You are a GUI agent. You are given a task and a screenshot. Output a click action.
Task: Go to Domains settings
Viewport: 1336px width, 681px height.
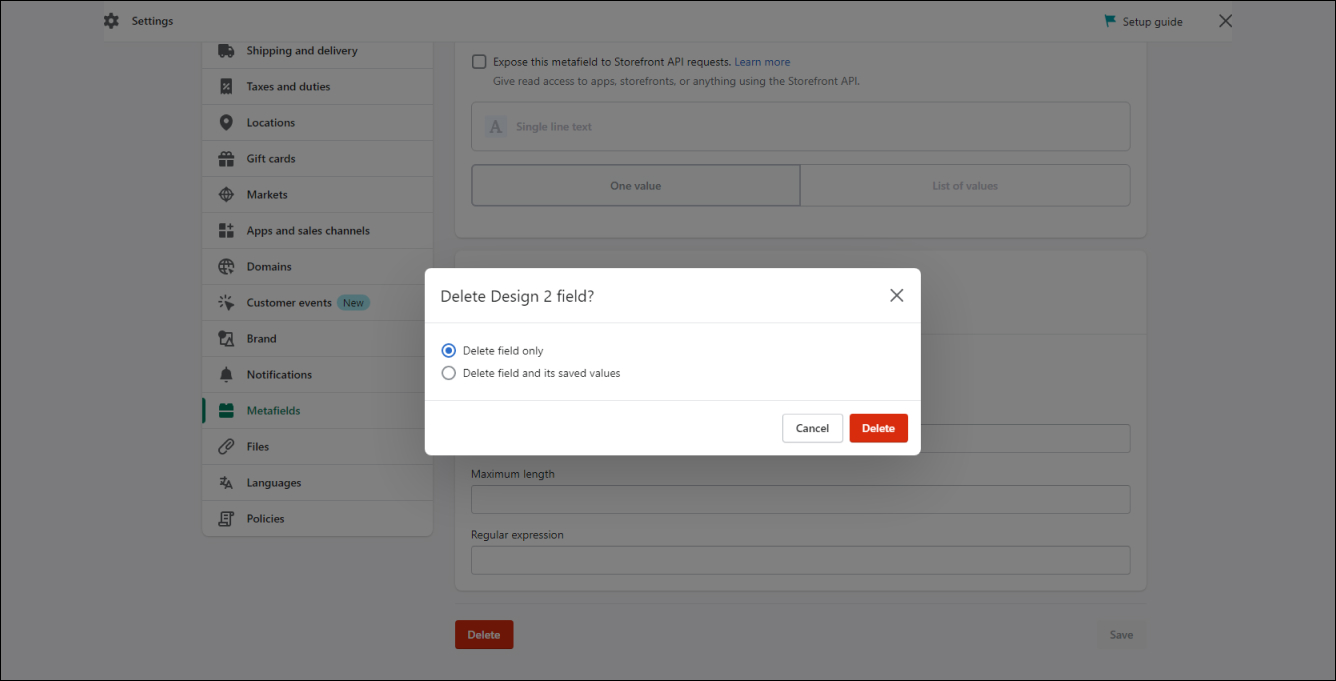(318, 267)
